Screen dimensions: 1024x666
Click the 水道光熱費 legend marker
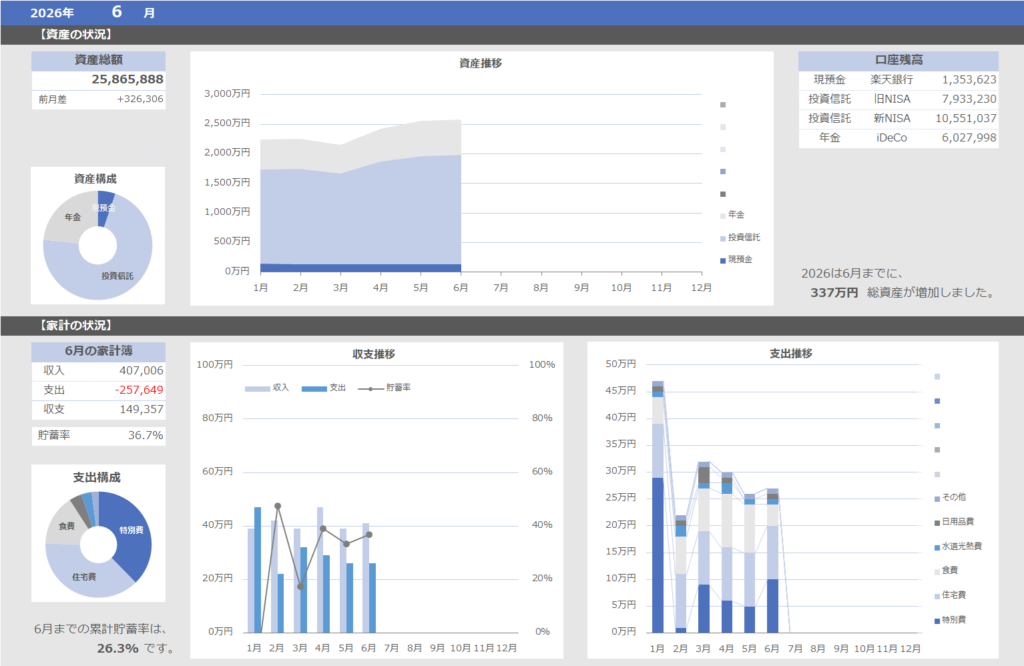coord(937,547)
